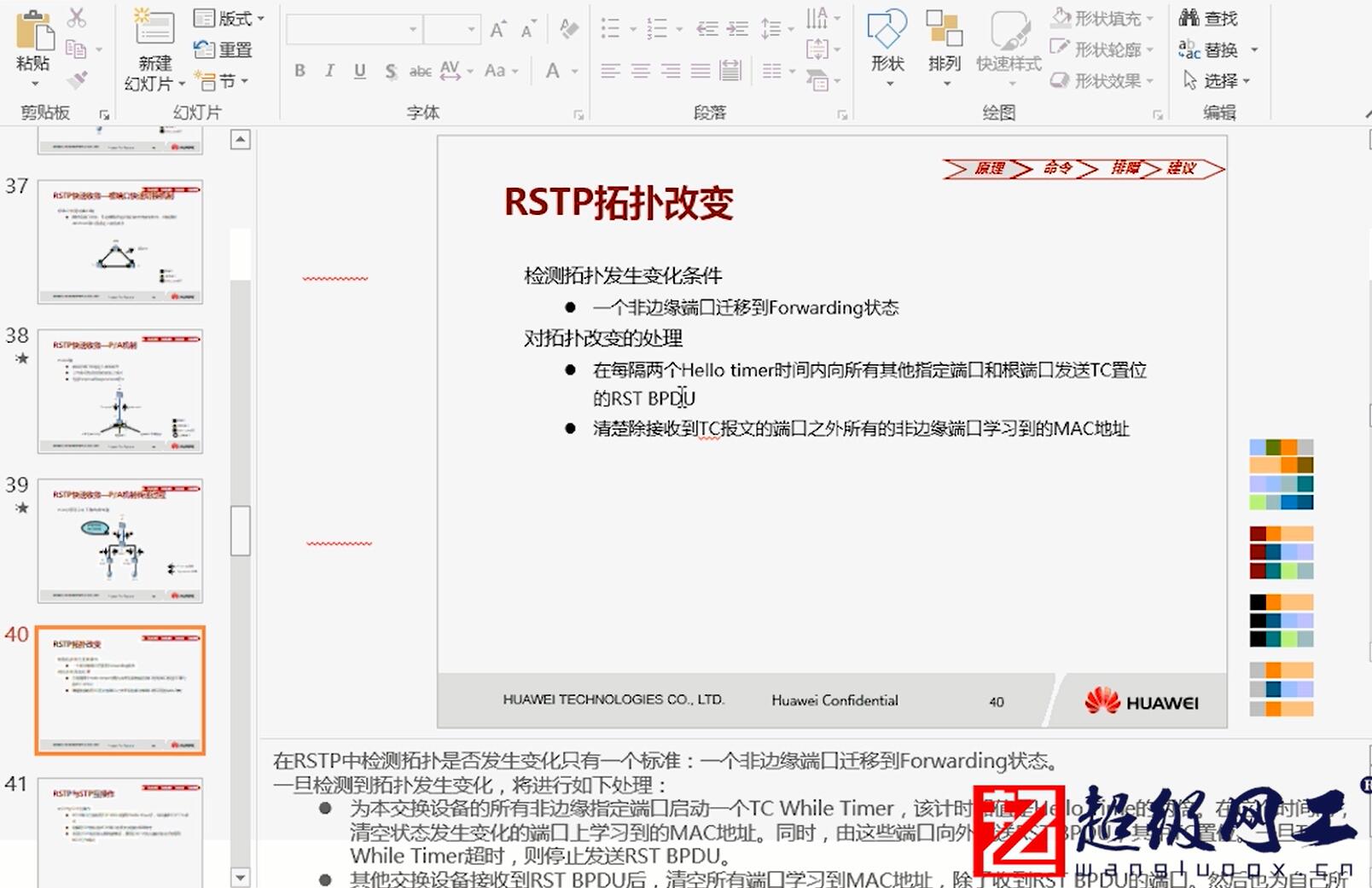Decrease font size with smaller A icon

tap(529, 30)
